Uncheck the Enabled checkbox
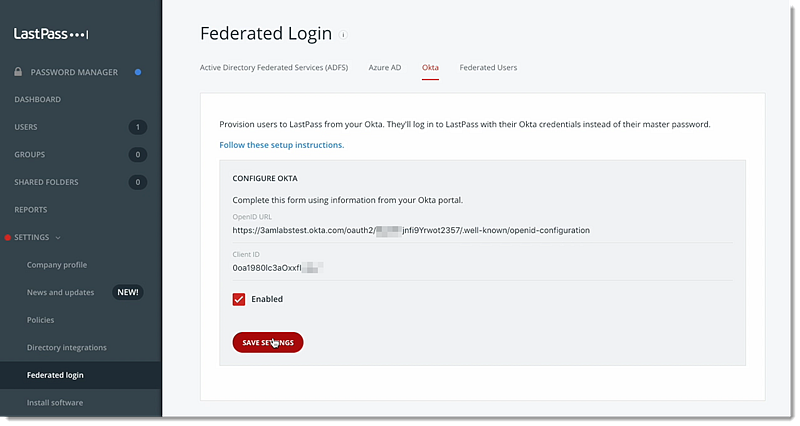This screenshot has width=800, height=426. (x=239, y=299)
